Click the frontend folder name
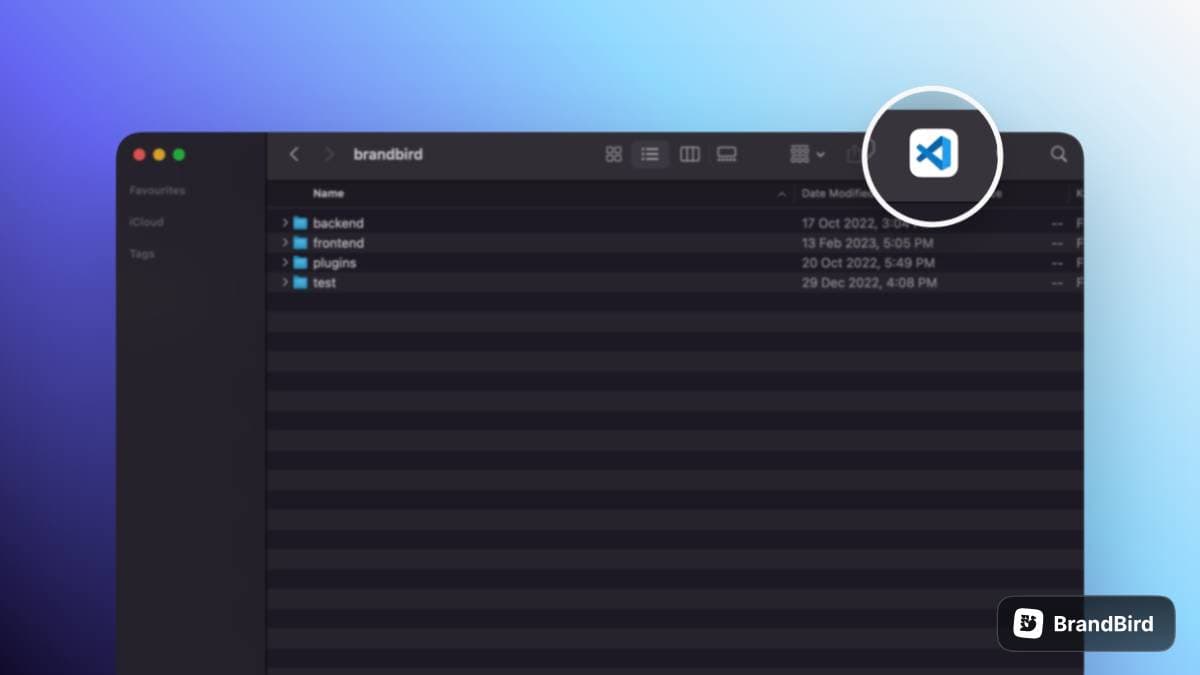Viewport: 1200px width, 675px height. click(x=338, y=243)
